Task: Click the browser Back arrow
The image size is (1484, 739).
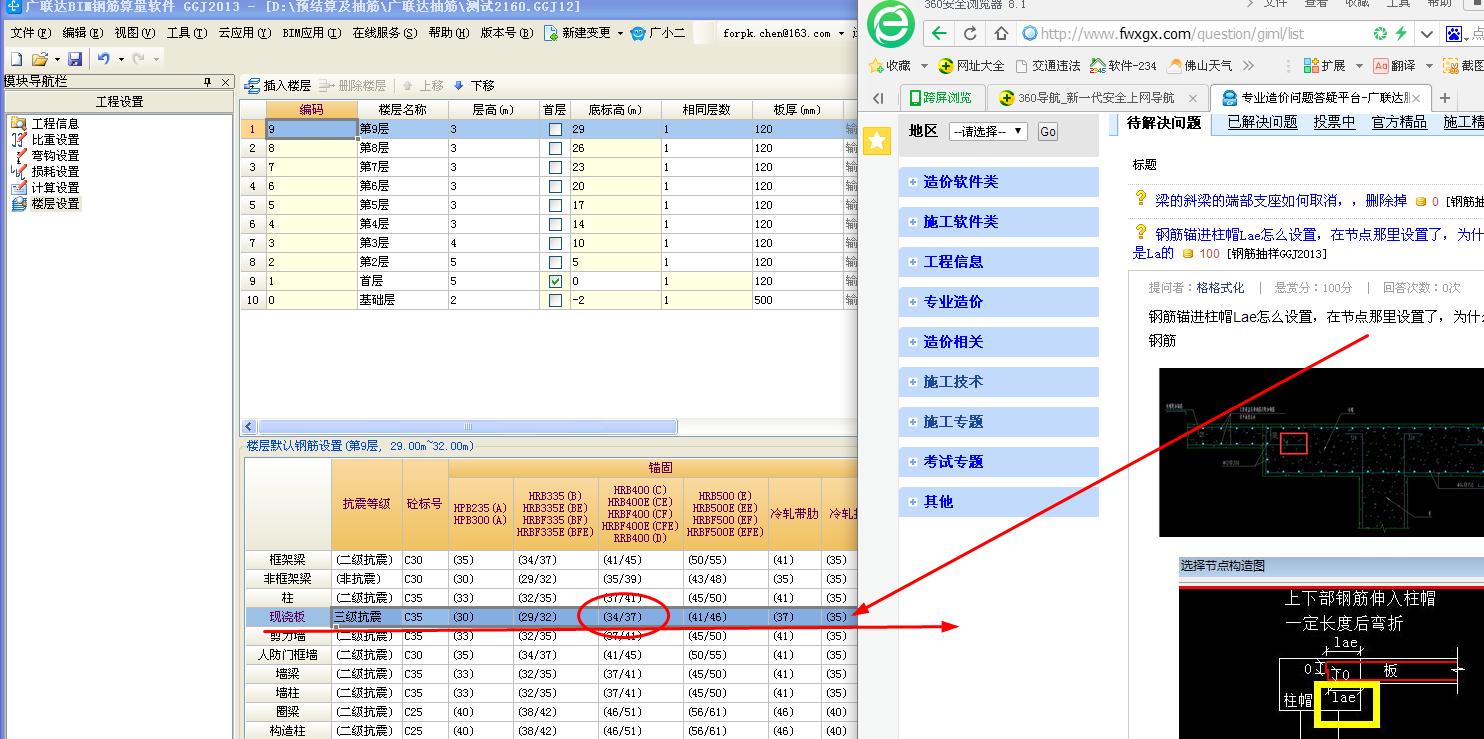Action: (x=939, y=34)
